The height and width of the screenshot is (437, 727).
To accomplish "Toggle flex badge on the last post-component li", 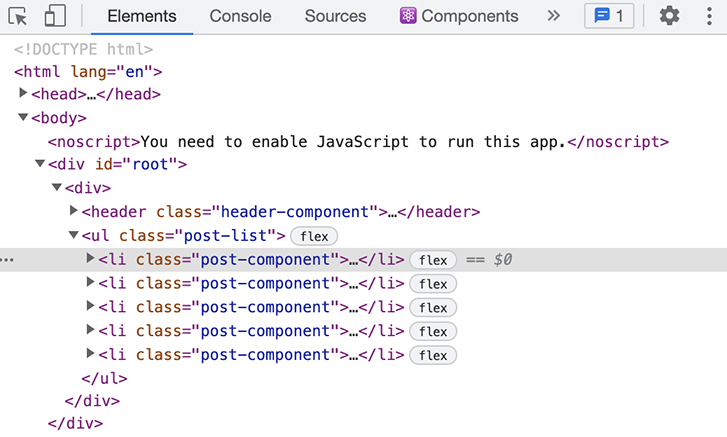I will pyautogui.click(x=432, y=355).
